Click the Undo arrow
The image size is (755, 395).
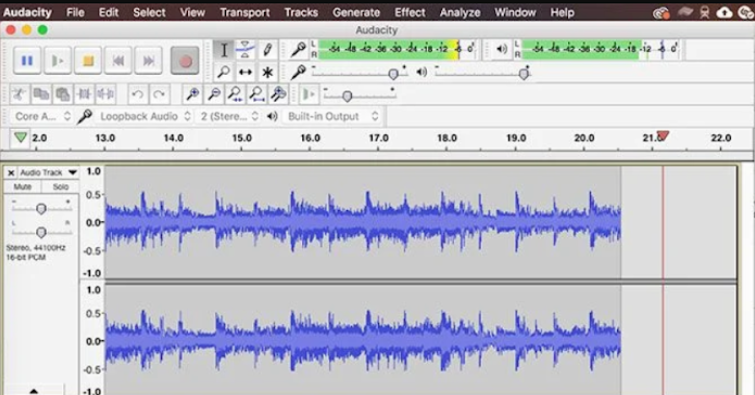tap(138, 94)
